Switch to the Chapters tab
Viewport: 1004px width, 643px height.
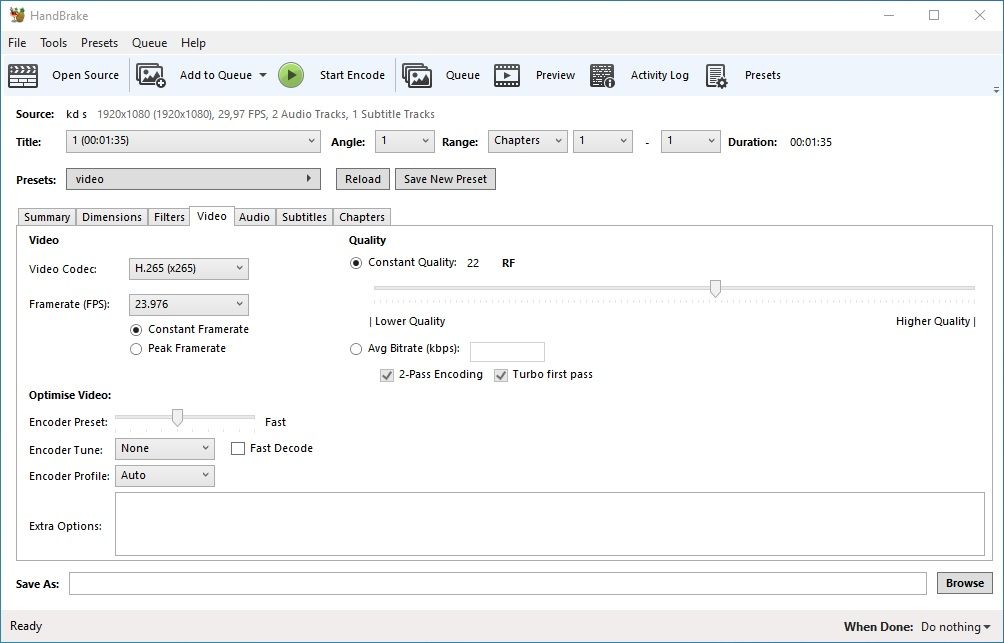(362, 217)
